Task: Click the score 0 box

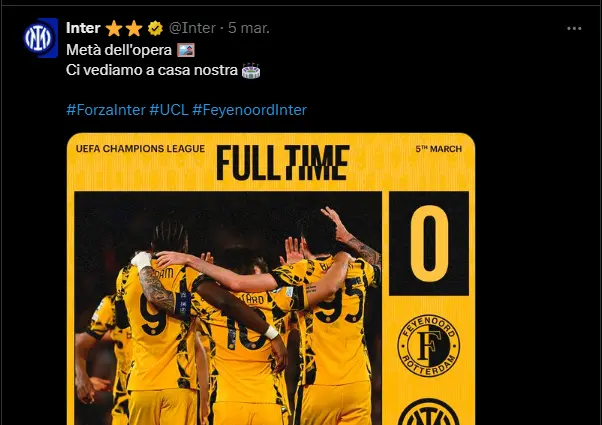Action: (429, 243)
